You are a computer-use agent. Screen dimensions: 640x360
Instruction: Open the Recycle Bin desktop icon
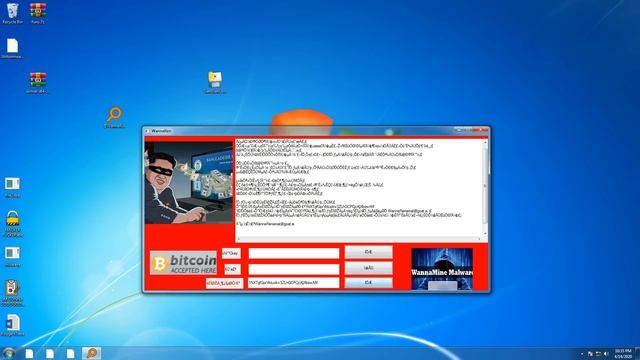[12, 13]
